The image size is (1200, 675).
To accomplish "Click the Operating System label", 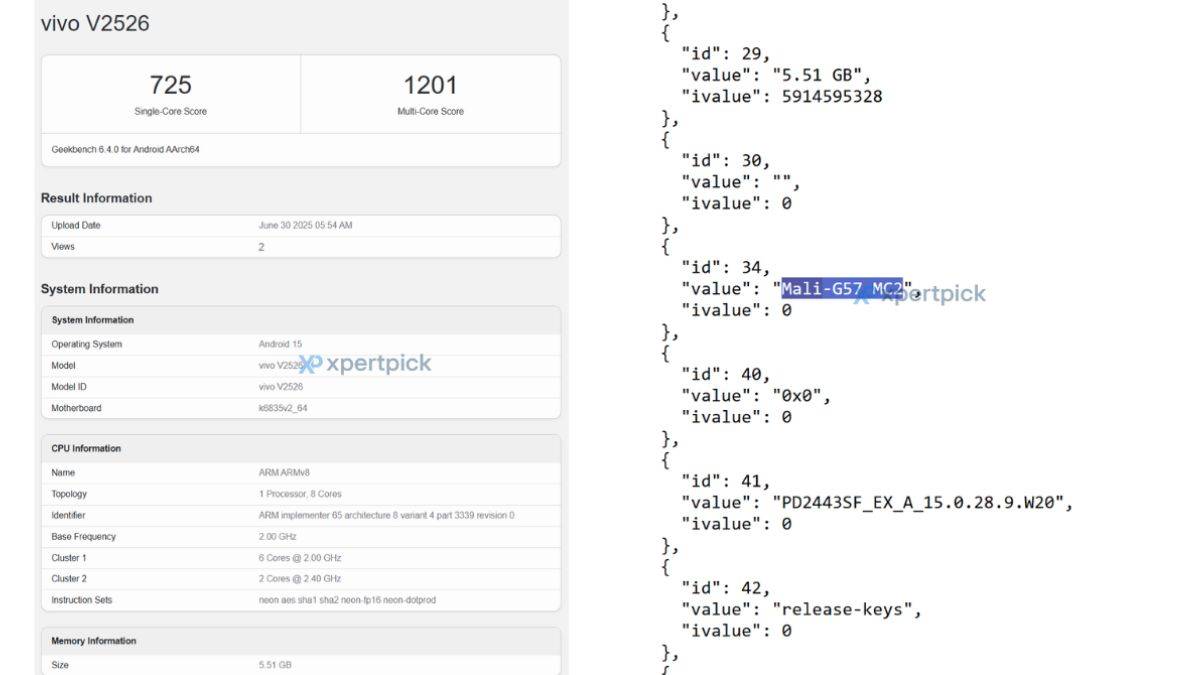I will point(87,344).
